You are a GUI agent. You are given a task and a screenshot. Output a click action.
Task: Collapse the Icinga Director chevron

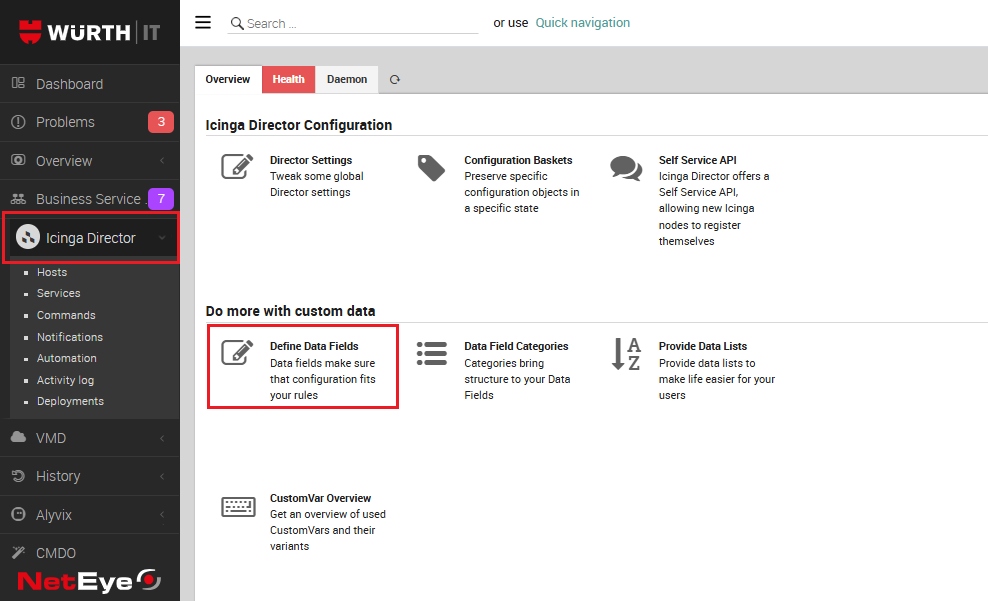click(162, 238)
